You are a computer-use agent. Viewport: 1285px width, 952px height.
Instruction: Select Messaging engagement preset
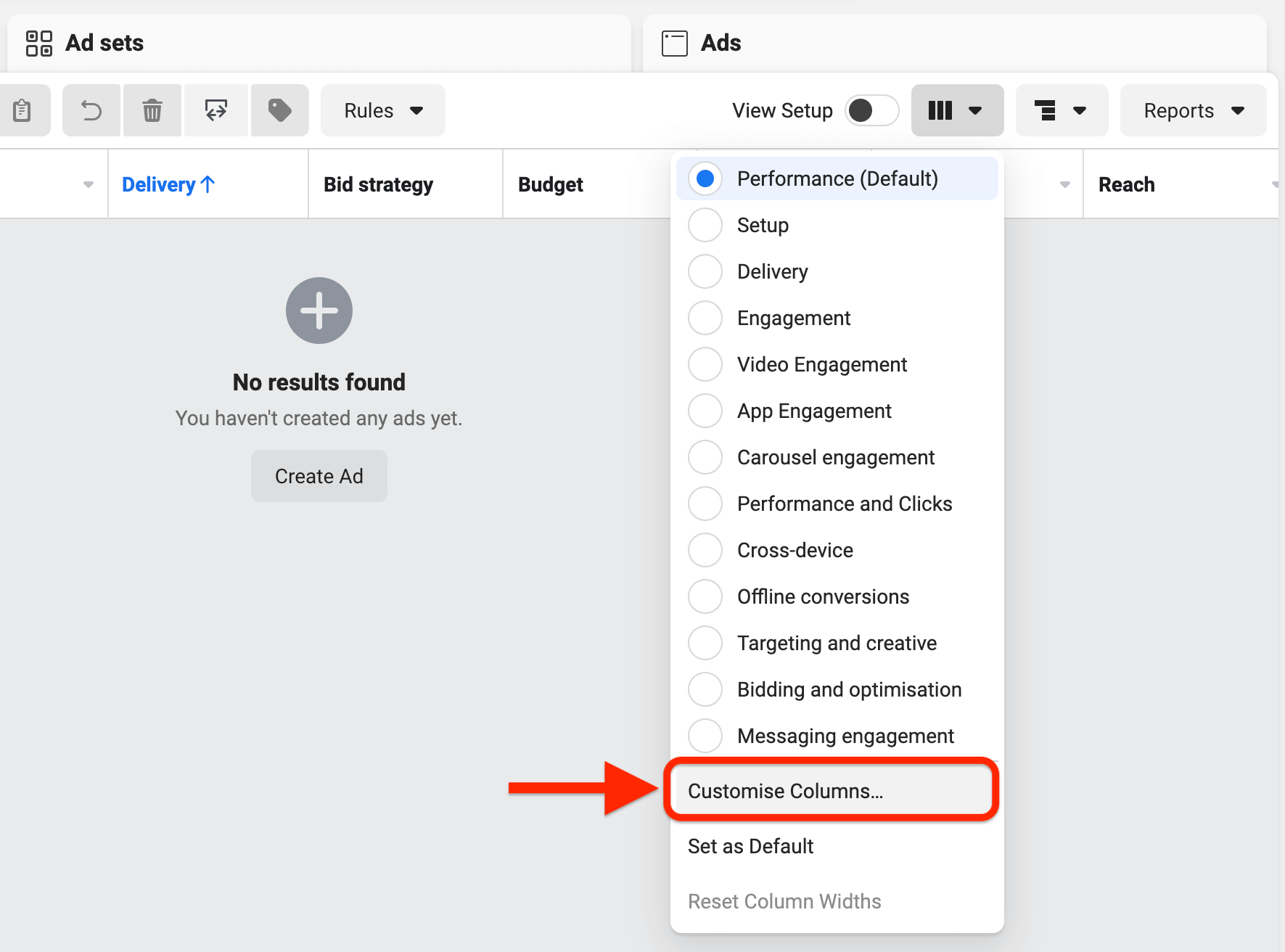(x=837, y=736)
